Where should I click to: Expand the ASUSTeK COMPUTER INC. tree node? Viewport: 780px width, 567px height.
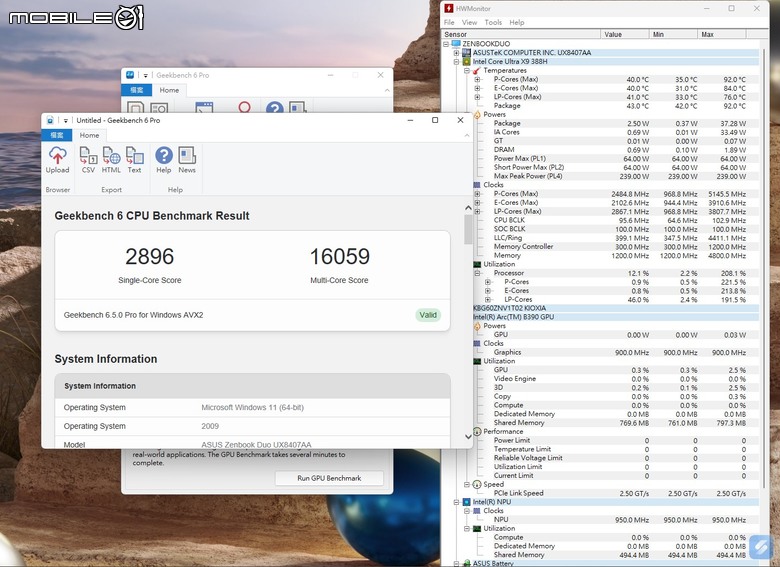coord(456,53)
